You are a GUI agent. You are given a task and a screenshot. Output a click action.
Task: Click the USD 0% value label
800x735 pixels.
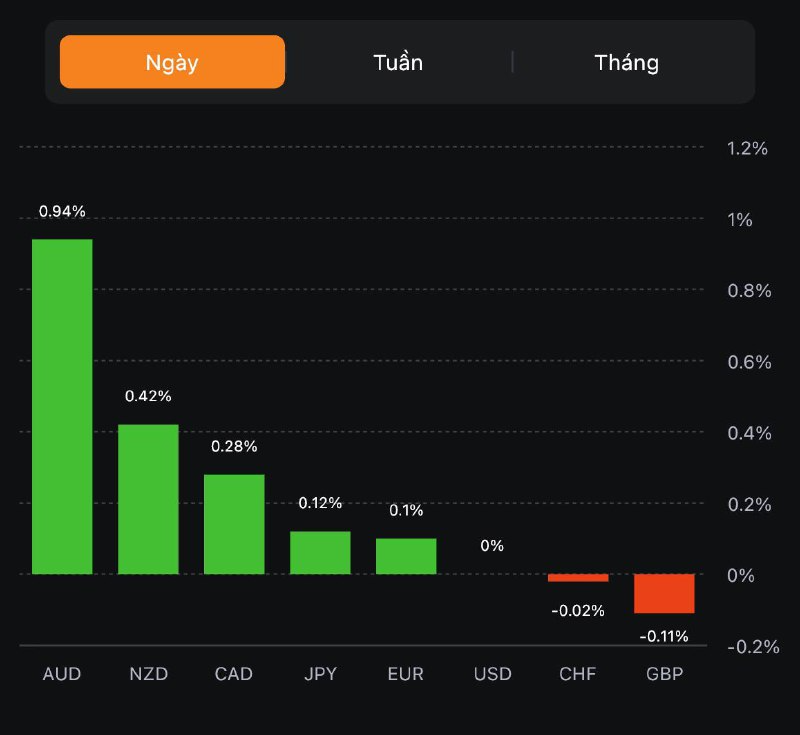click(x=492, y=546)
